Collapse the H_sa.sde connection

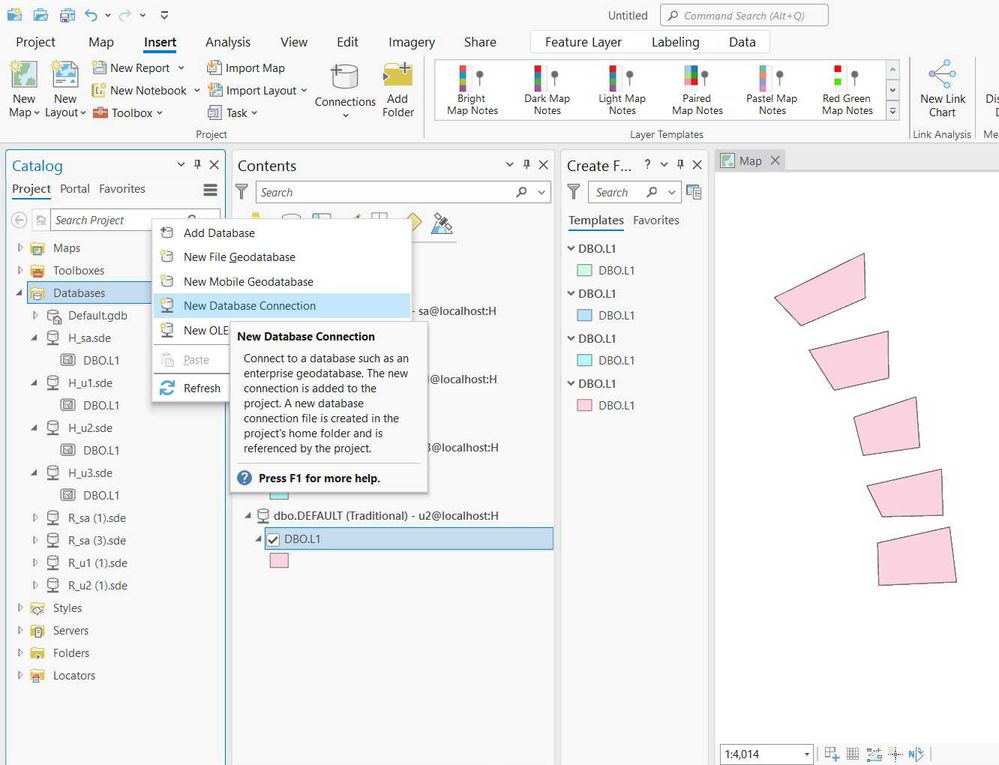pyautogui.click(x=34, y=338)
